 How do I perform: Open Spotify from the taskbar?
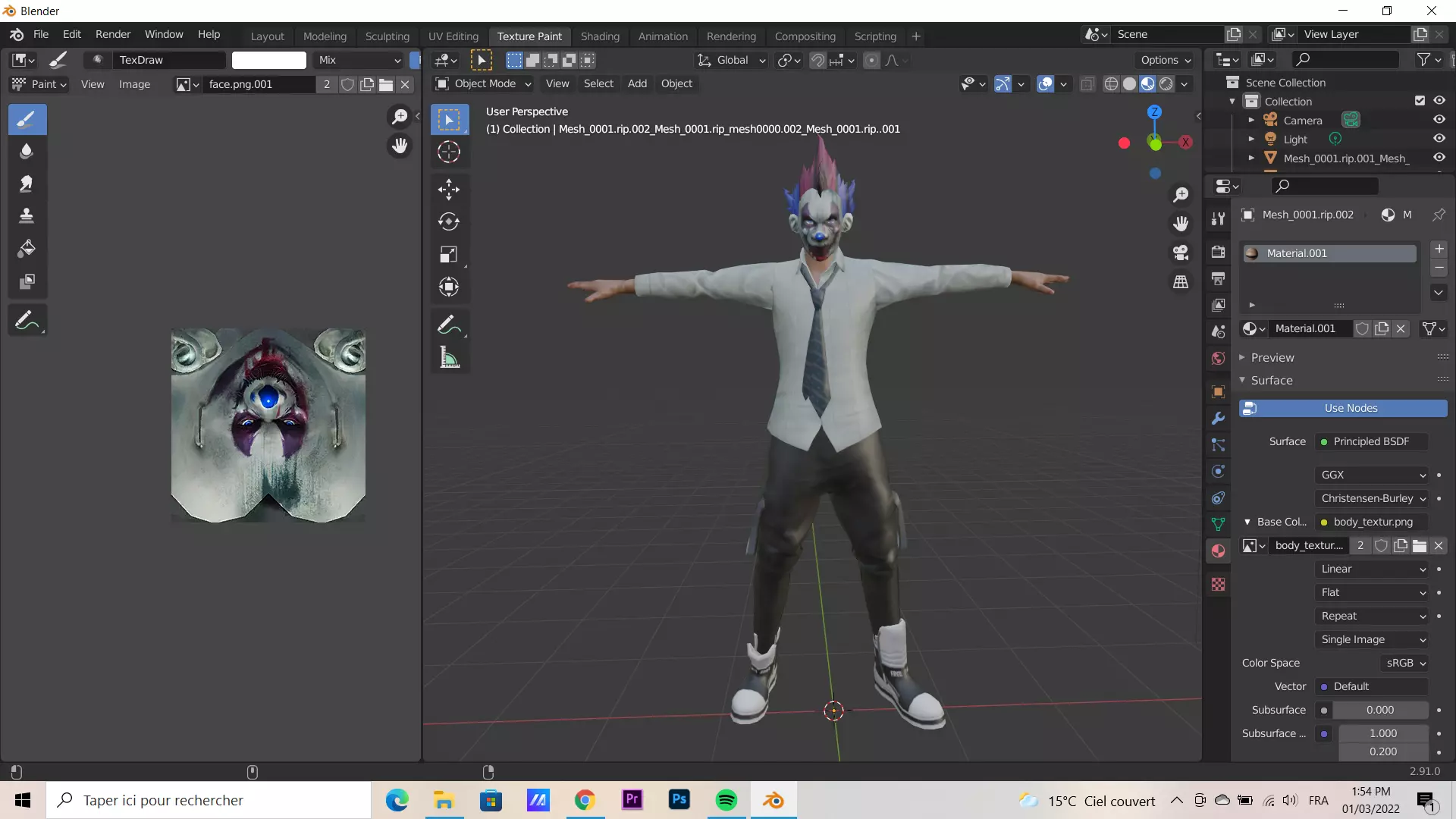[726, 800]
